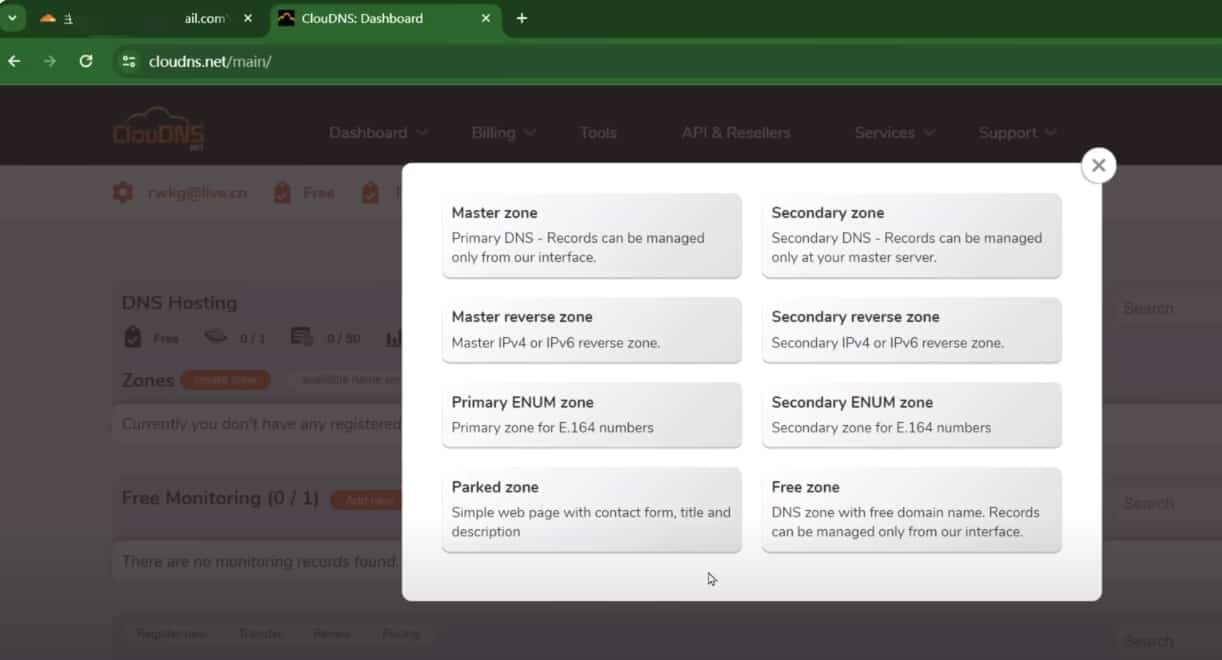
Task: Click the account settings gear icon
Action: tap(123, 193)
